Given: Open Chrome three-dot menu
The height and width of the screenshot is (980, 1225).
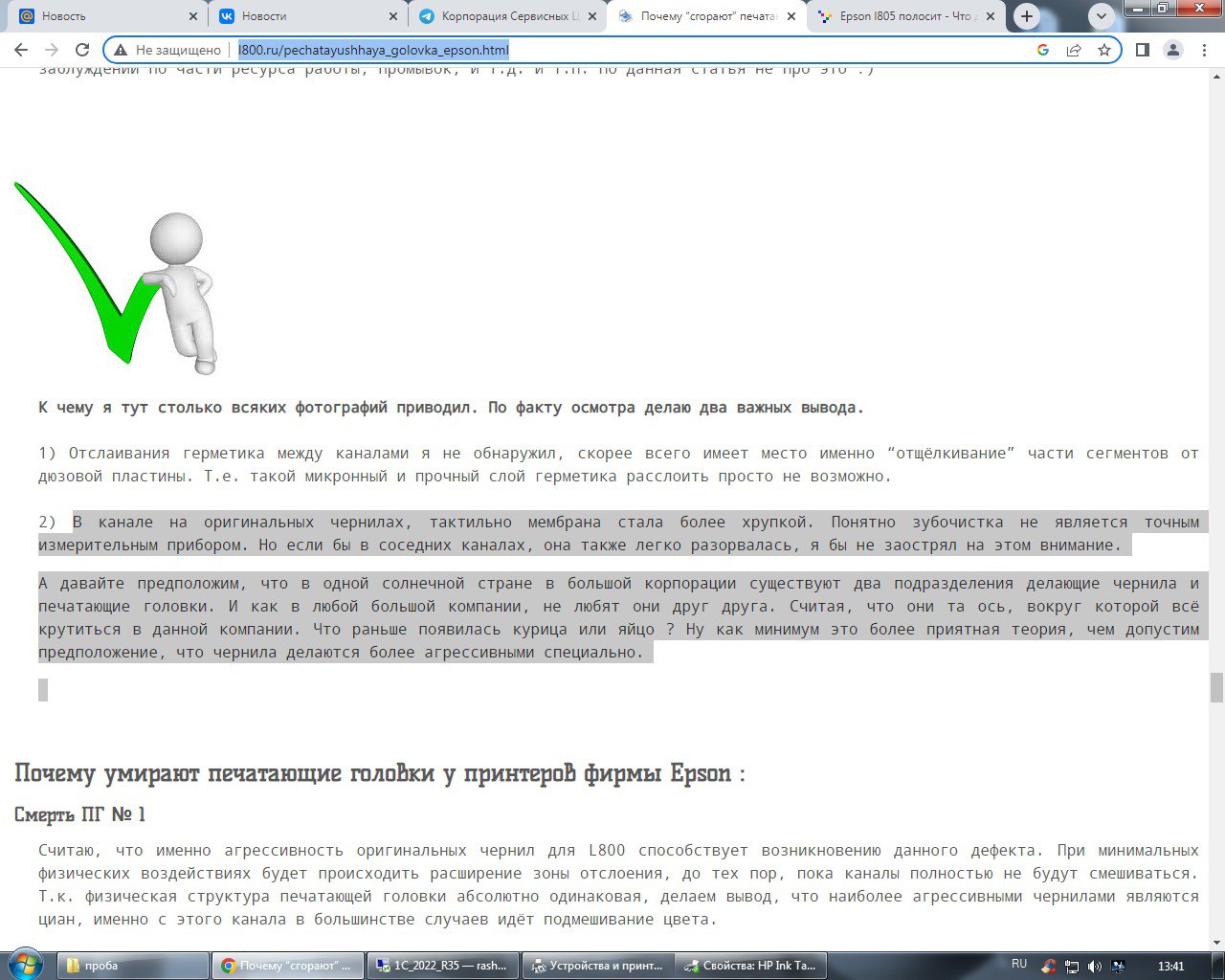Looking at the screenshot, I should tap(1204, 50).
